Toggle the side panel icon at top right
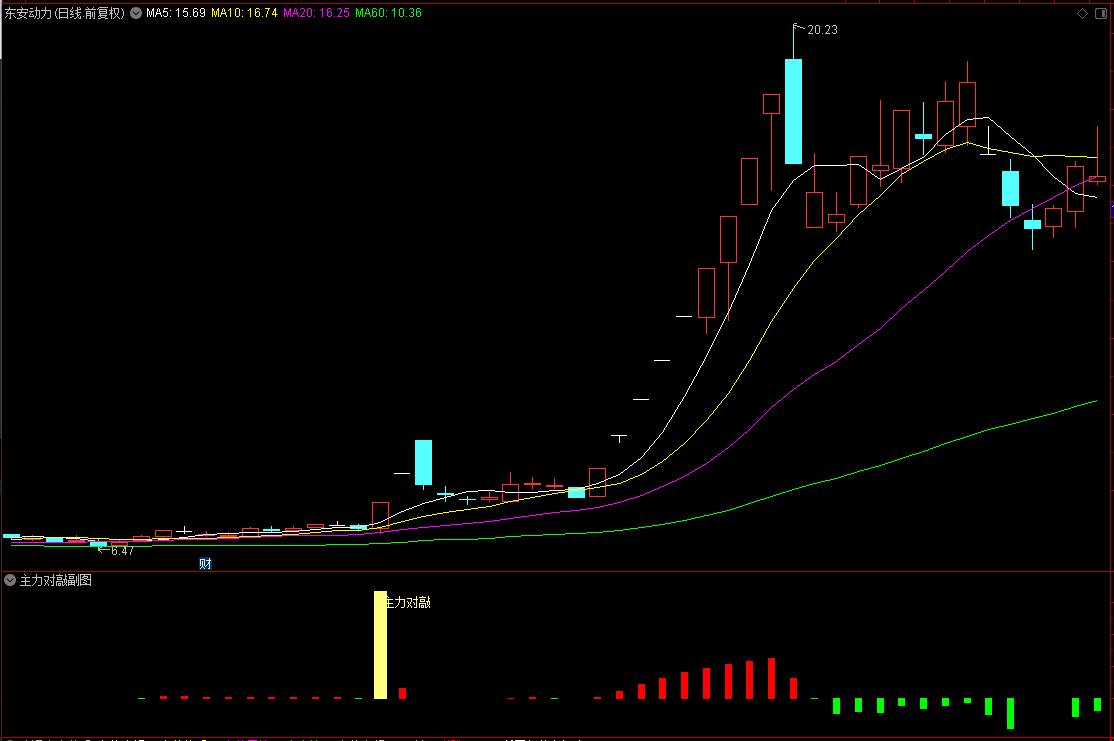 tap(1101, 13)
